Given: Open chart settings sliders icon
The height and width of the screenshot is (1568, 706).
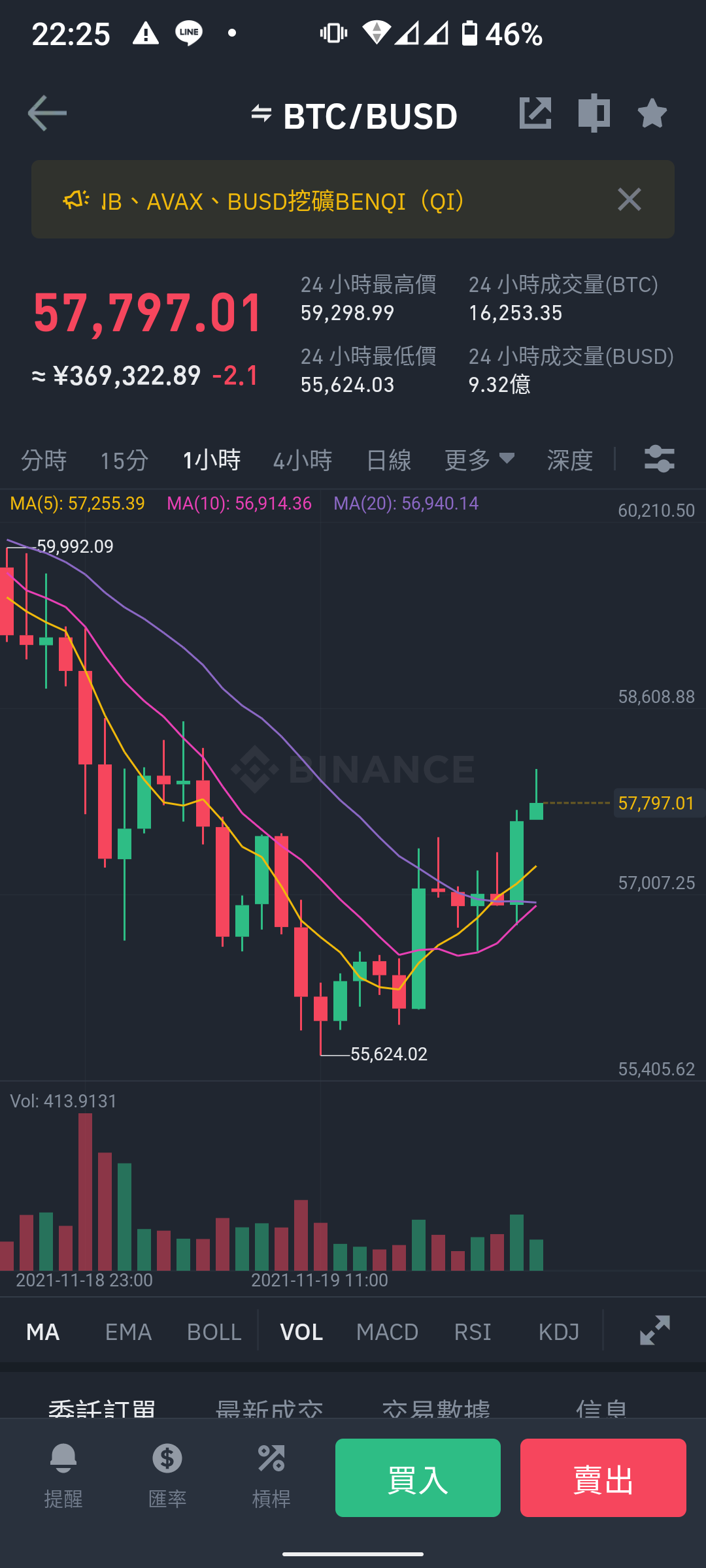Looking at the screenshot, I should (x=659, y=459).
